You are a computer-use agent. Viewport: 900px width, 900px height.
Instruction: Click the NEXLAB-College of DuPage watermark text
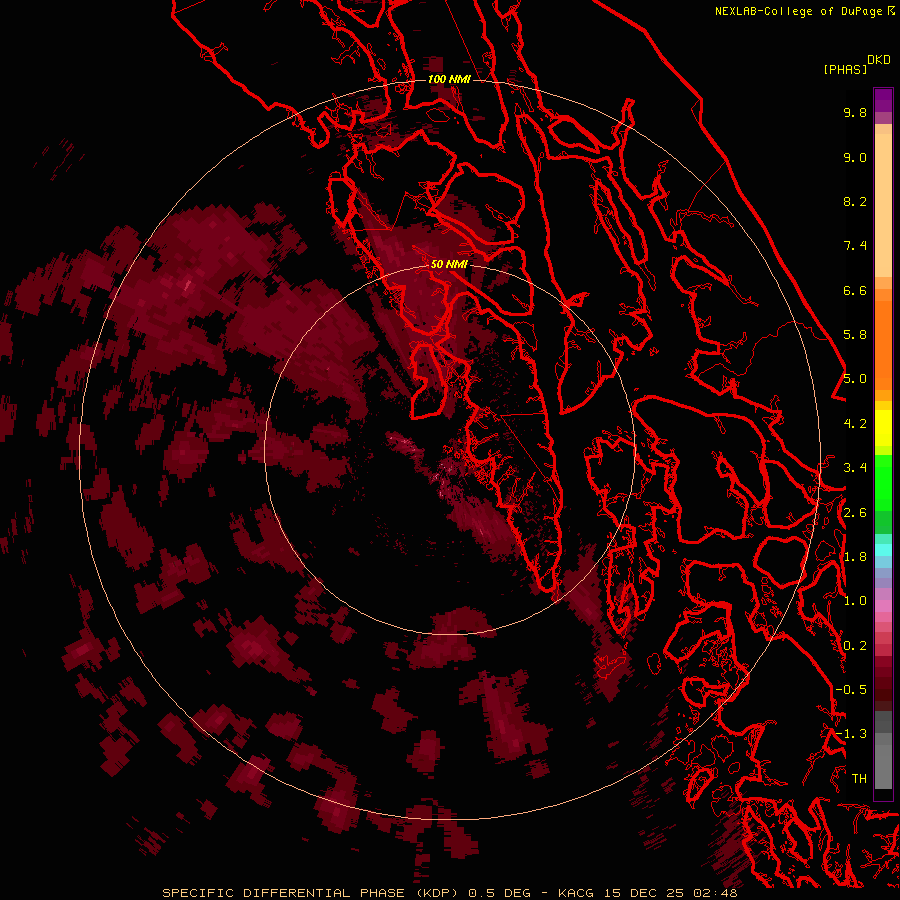[798, 11]
